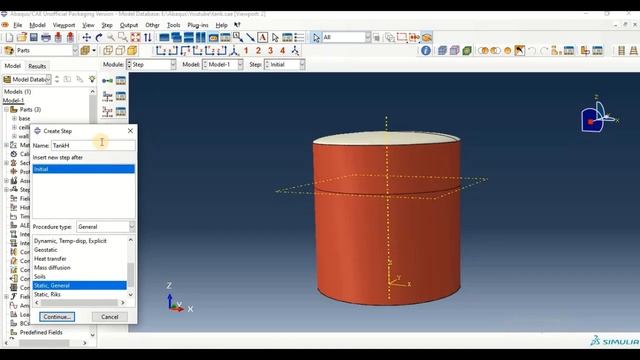Open the Model menu
Image resolution: width=640 pixels, height=360 pixels.
click(37, 25)
